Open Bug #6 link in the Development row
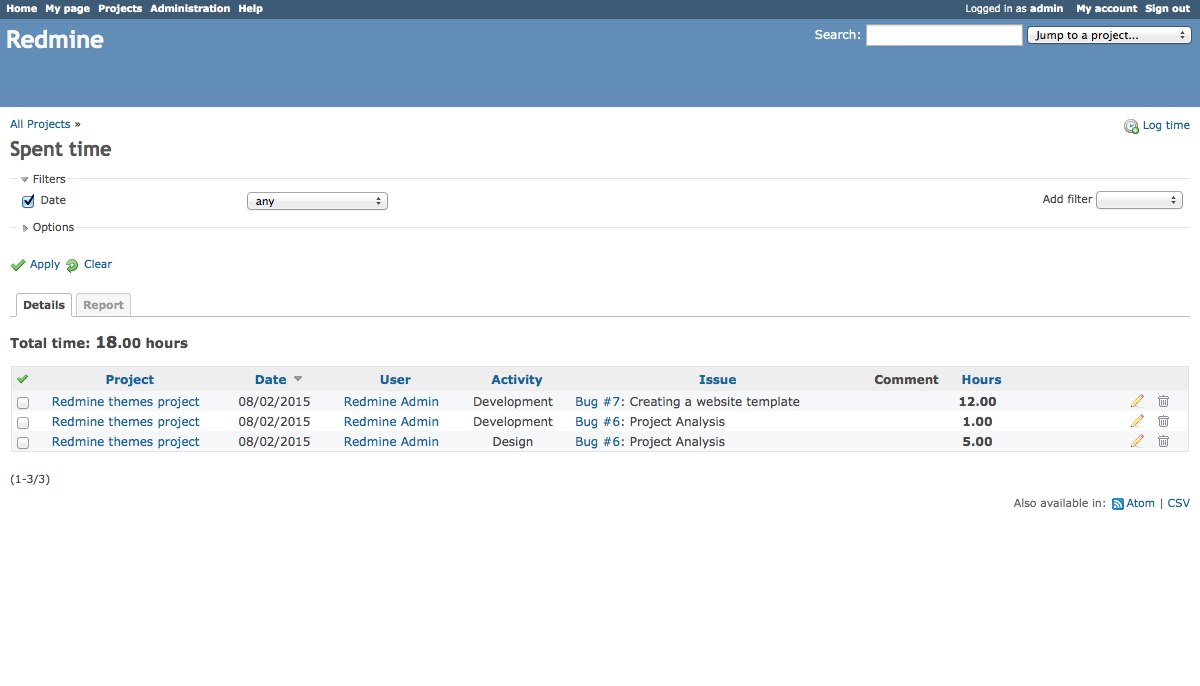 point(598,422)
